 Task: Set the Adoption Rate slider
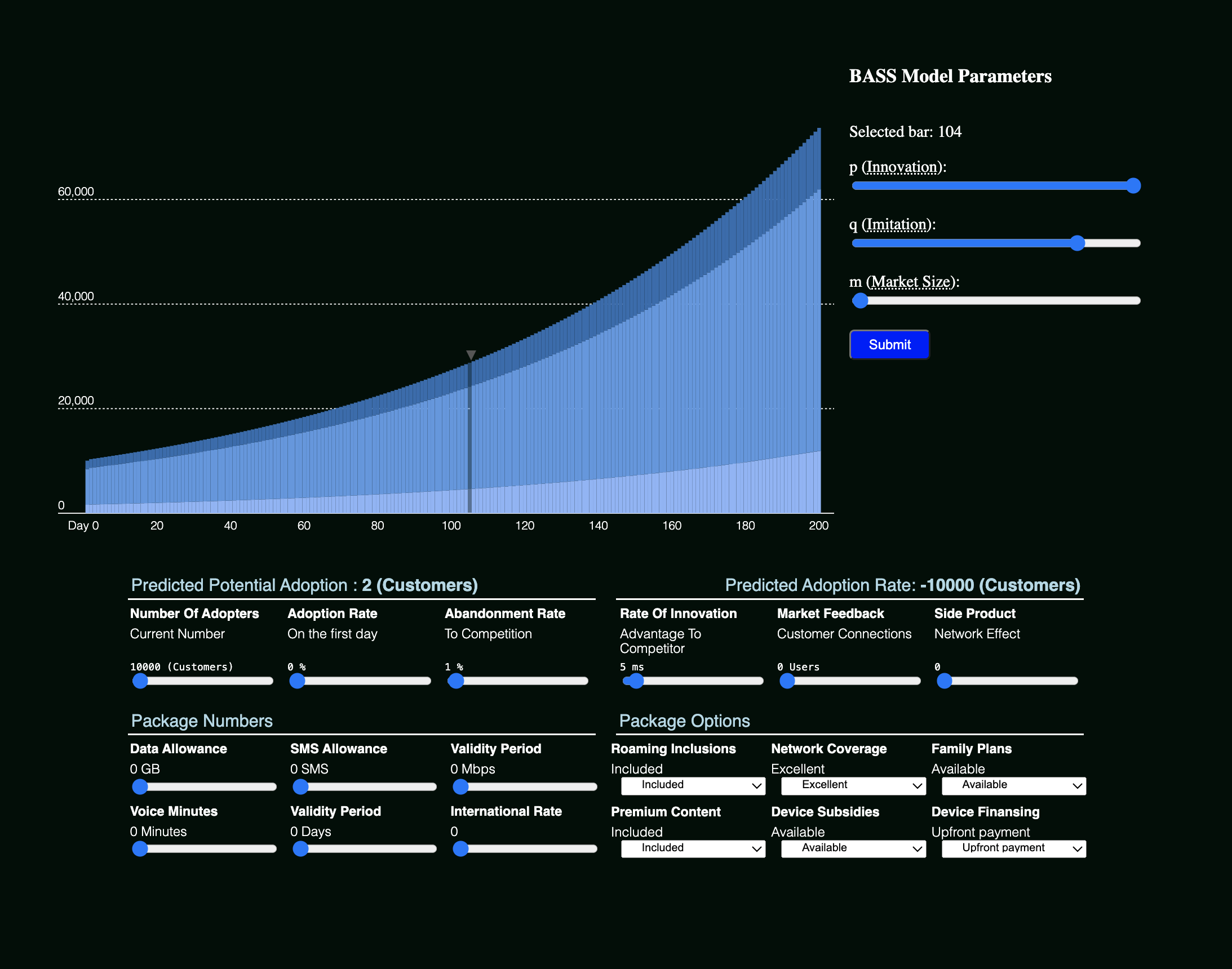click(x=360, y=681)
